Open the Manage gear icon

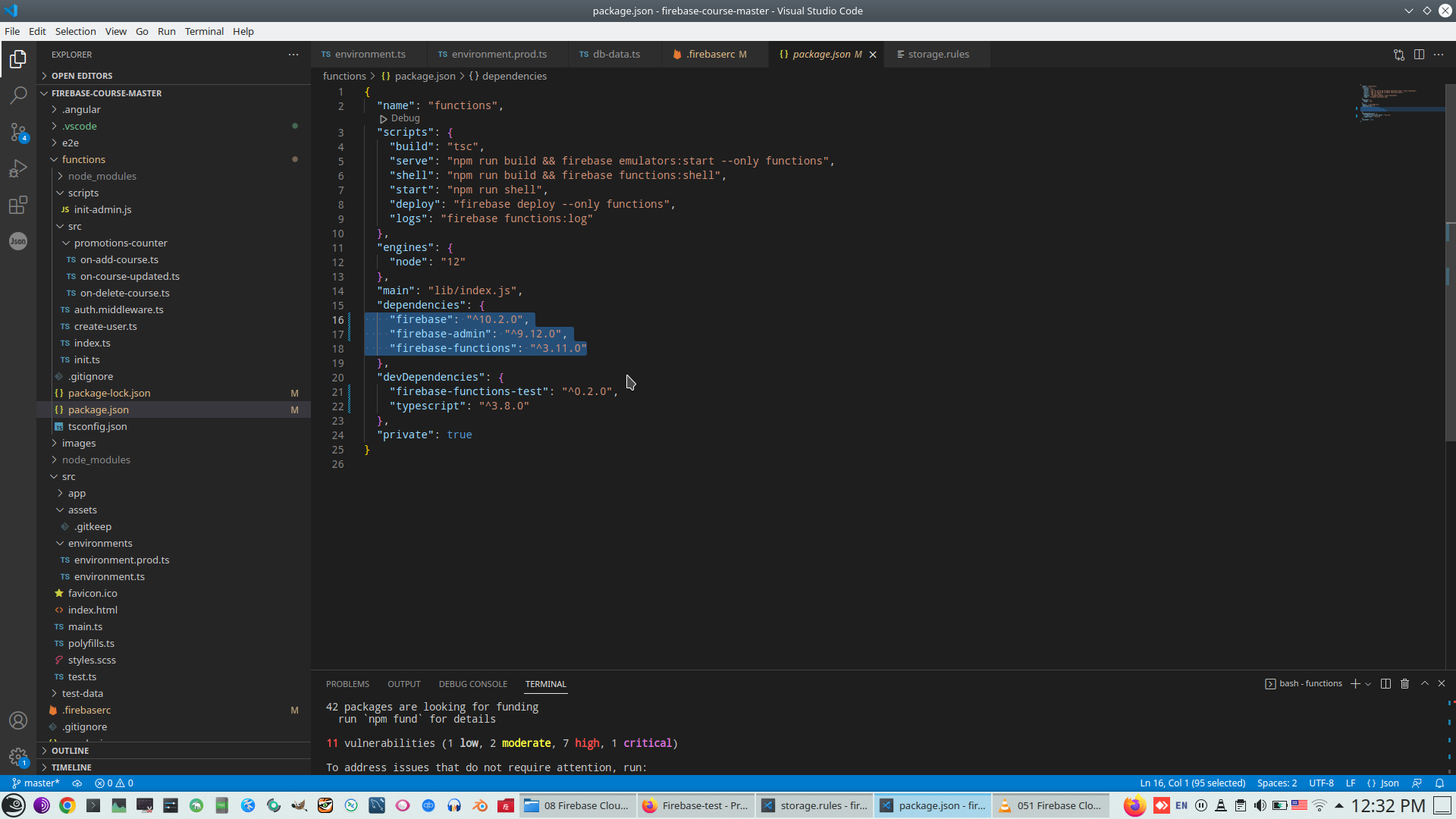tap(18, 757)
